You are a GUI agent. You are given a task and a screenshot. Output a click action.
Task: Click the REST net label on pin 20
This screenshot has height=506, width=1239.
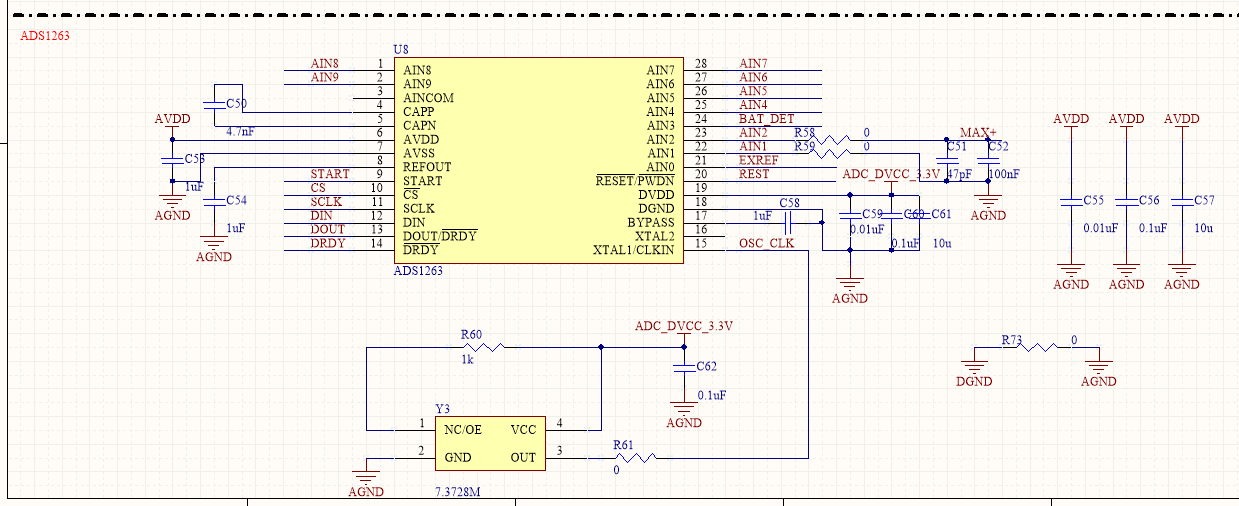point(754,174)
